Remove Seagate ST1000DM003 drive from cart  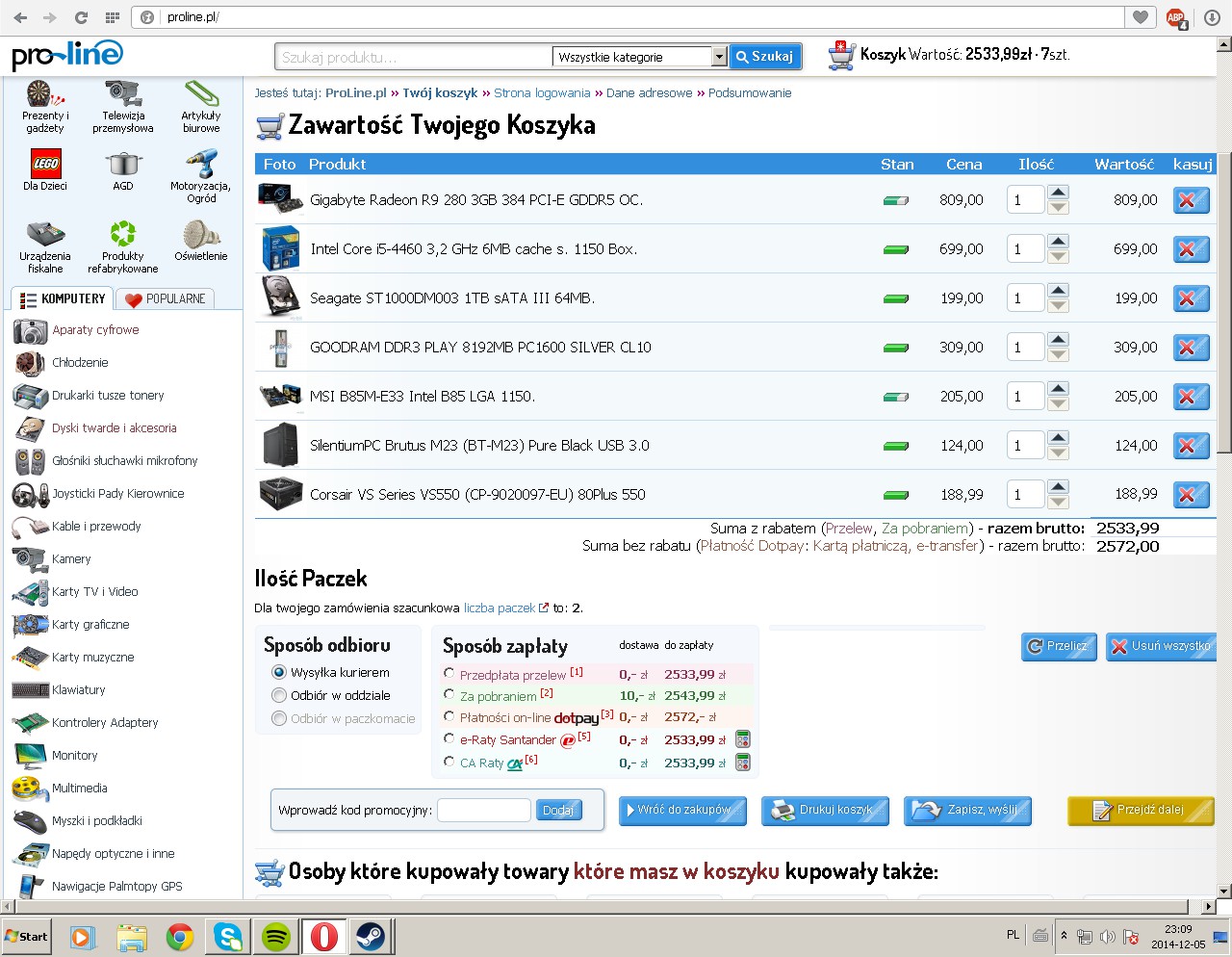point(1191,298)
